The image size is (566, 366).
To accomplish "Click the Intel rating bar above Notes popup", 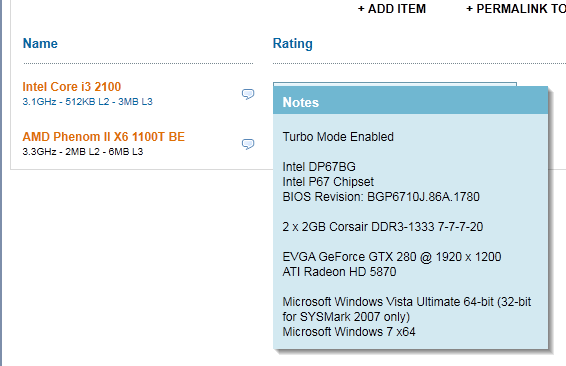I will tap(395, 84).
